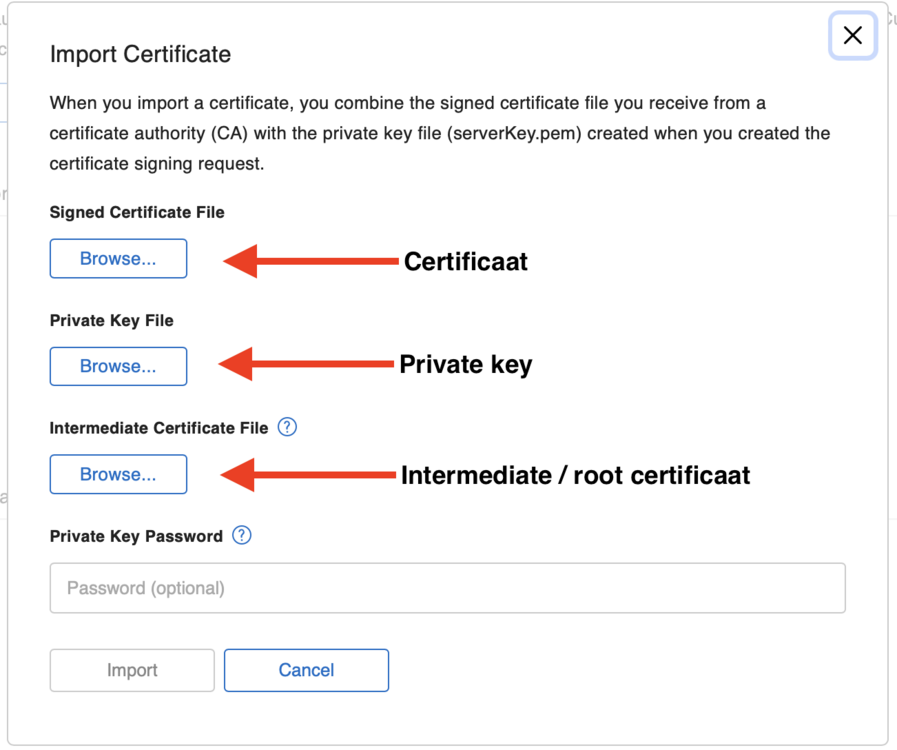Browse for the Signed Certificate File

pyautogui.click(x=118, y=258)
